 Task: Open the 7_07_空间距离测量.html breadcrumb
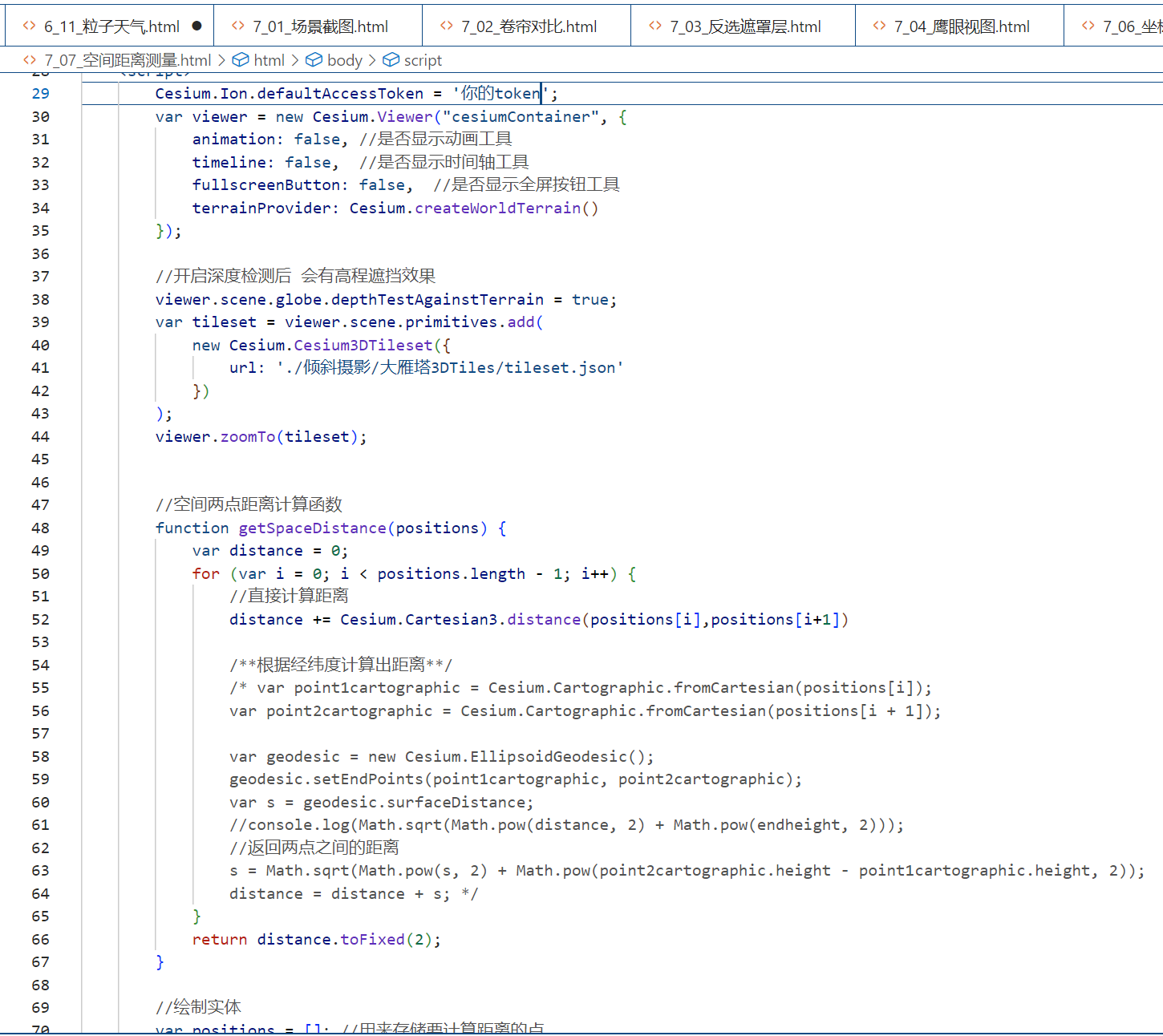(x=128, y=60)
